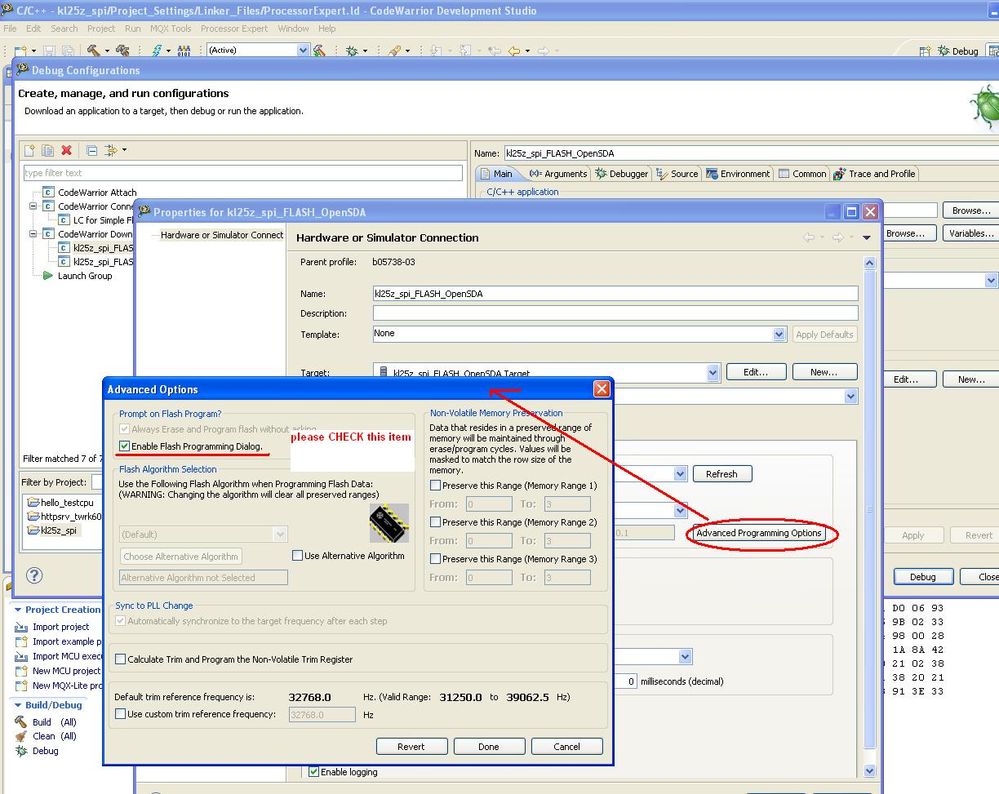
Task: Click the yellow back navigation arrow in toolbar
Action: (x=514, y=50)
